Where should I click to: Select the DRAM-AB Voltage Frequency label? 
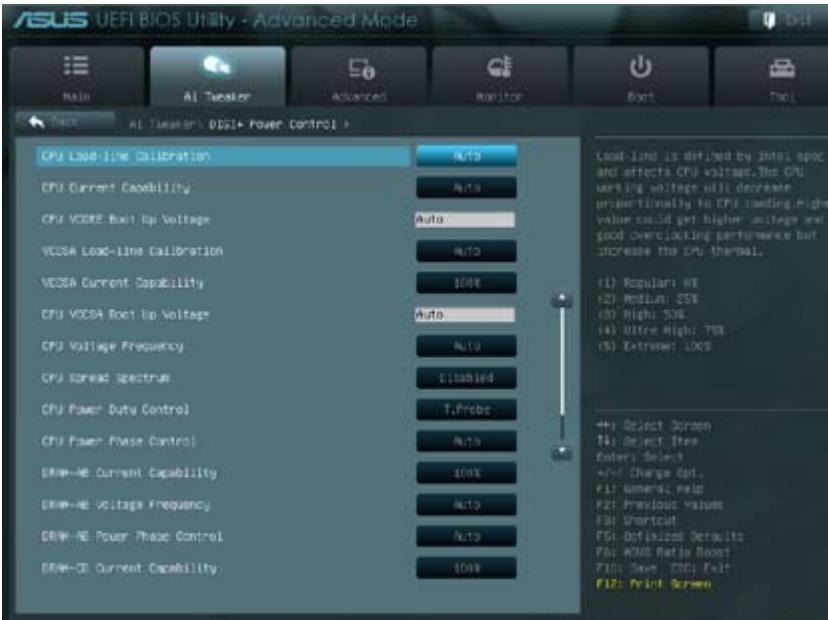point(126,504)
